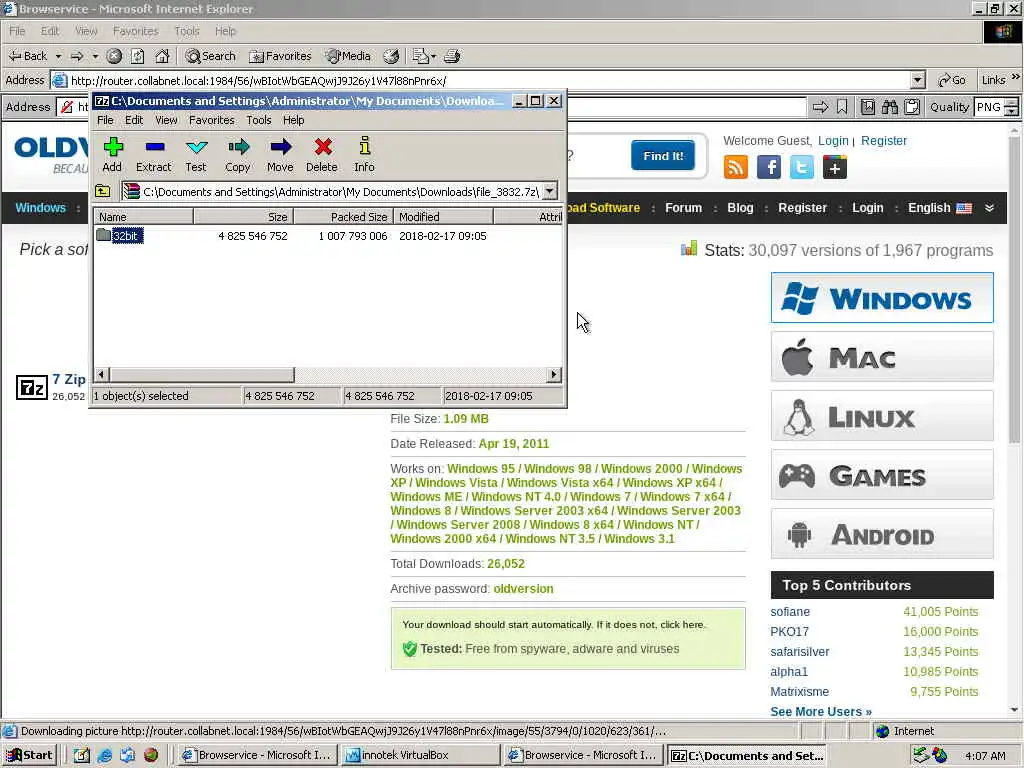The image size is (1024, 768).
Task: Click the Copy toolbar icon in 7-Zip
Action: 238,155
